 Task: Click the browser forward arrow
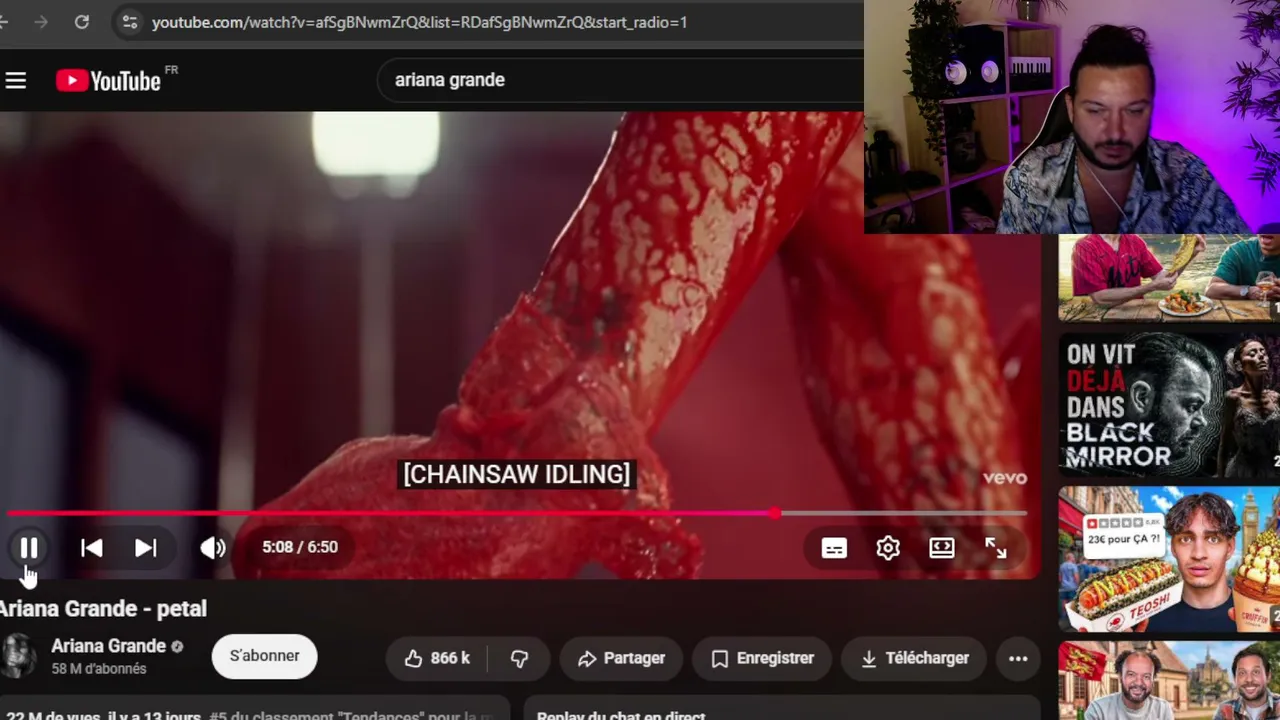pos(41,22)
